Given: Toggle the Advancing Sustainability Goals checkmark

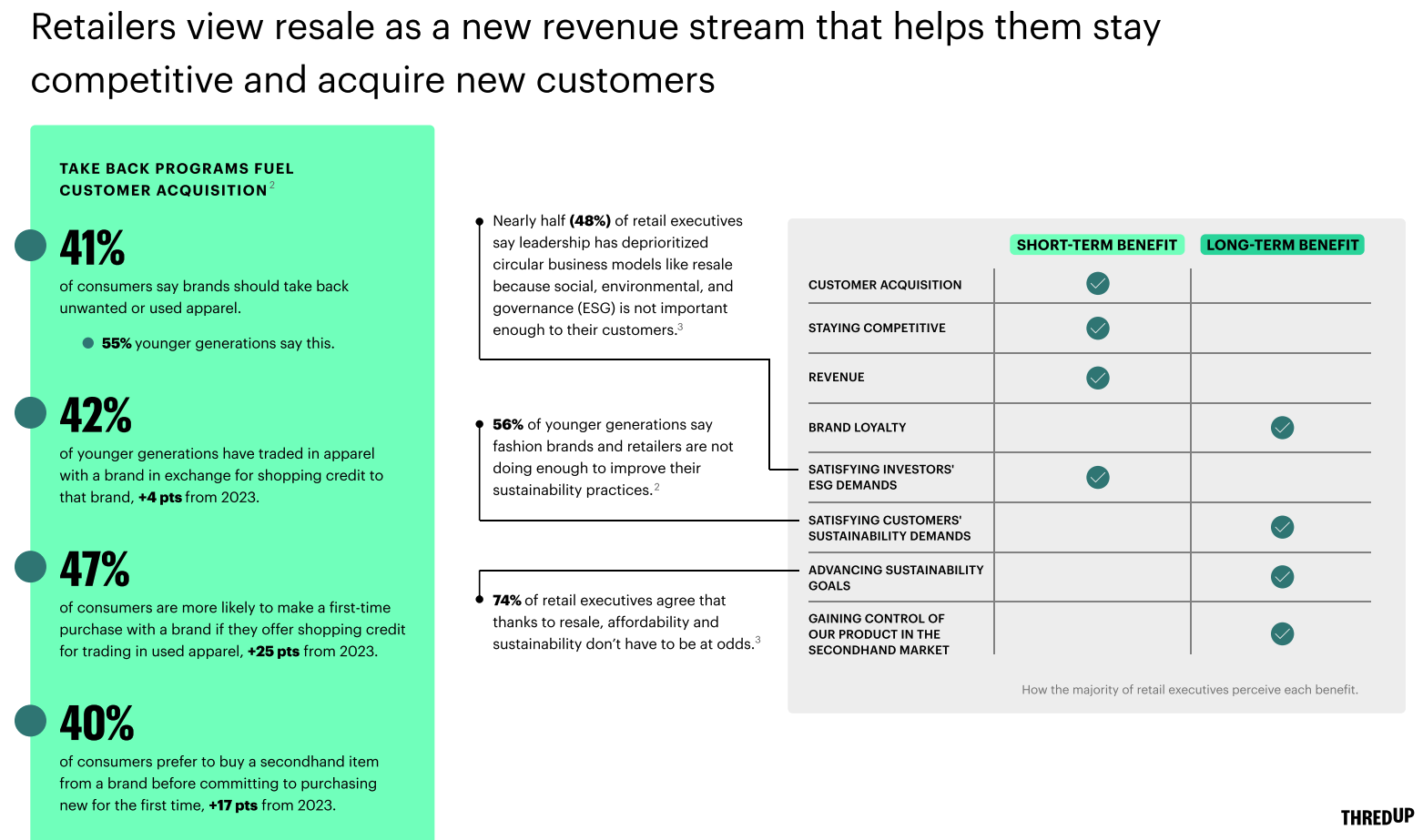Looking at the screenshot, I should pos(1282,576).
